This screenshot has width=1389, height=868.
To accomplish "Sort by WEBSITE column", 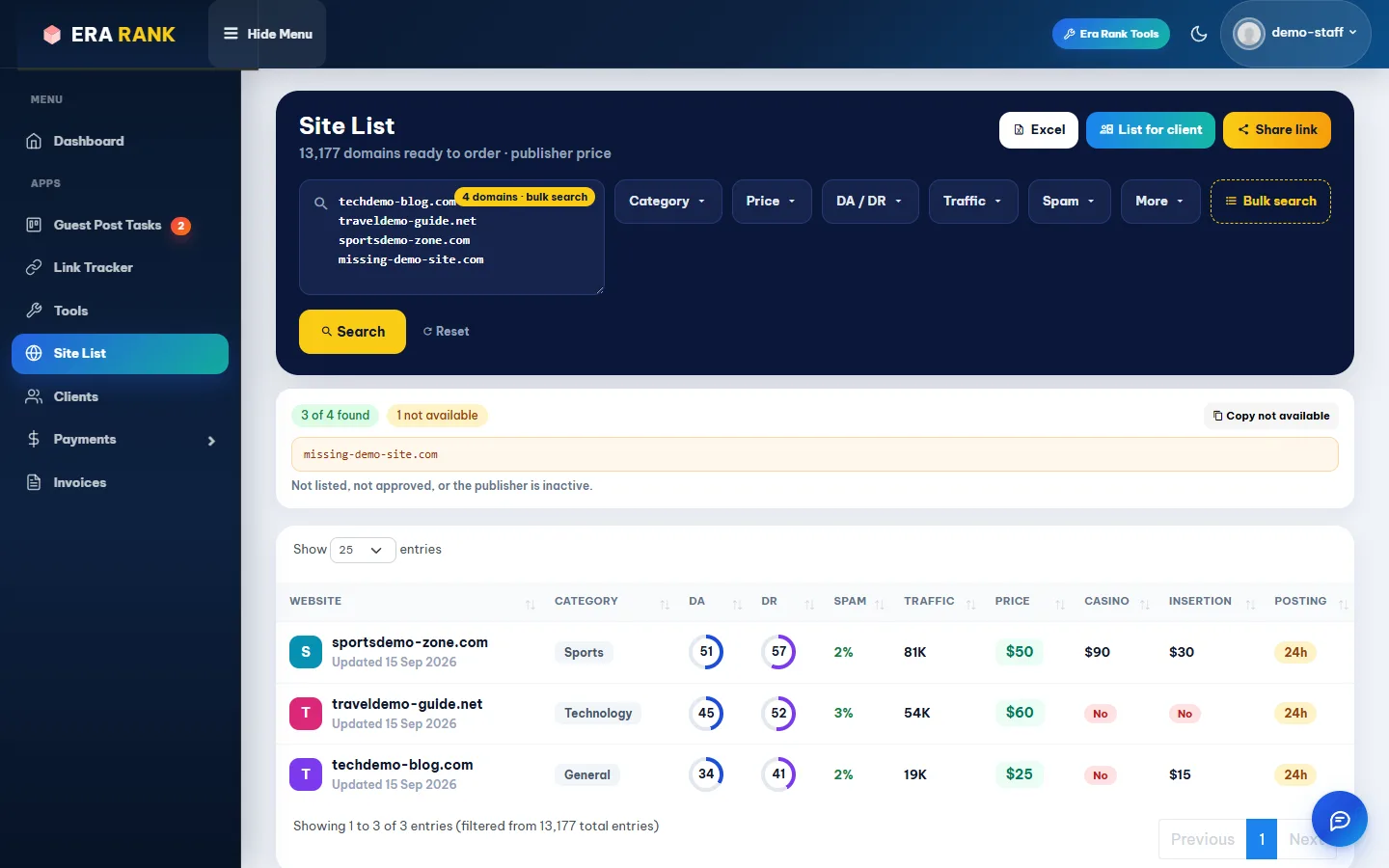I will click(412, 602).
